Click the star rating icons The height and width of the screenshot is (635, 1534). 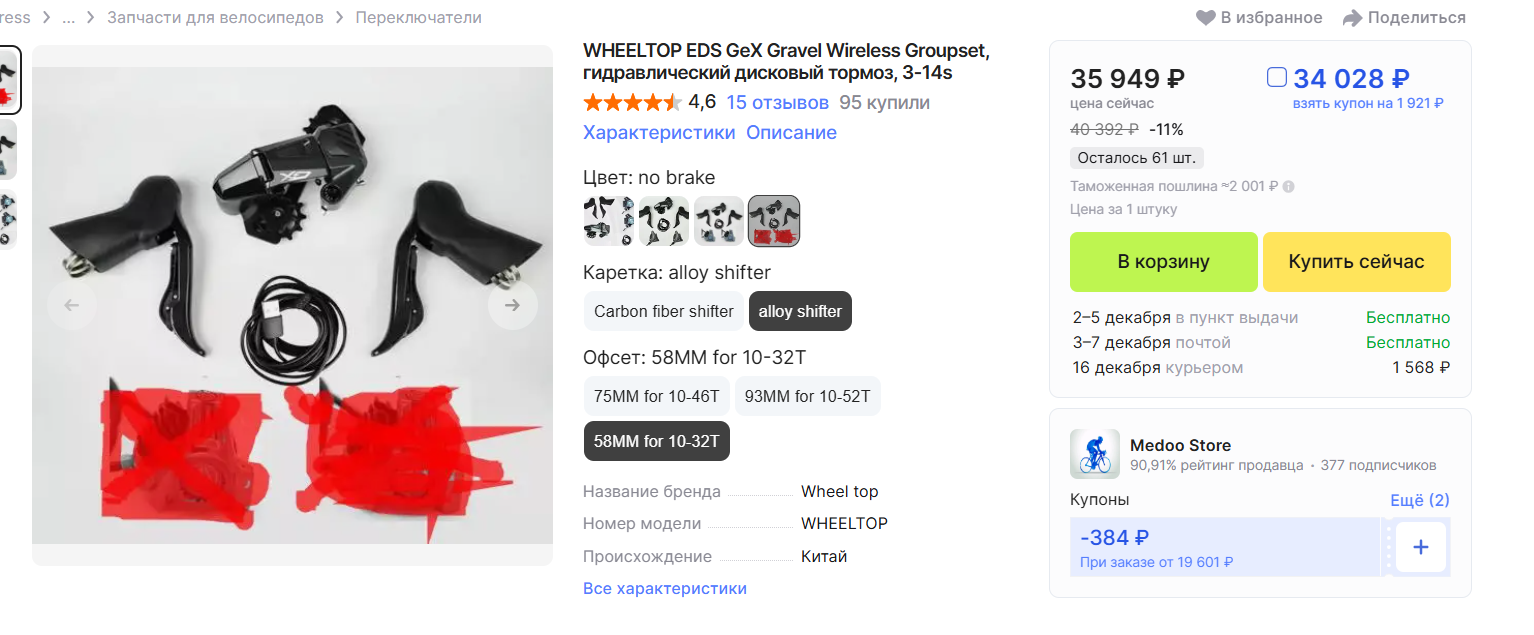click(632, 102)
